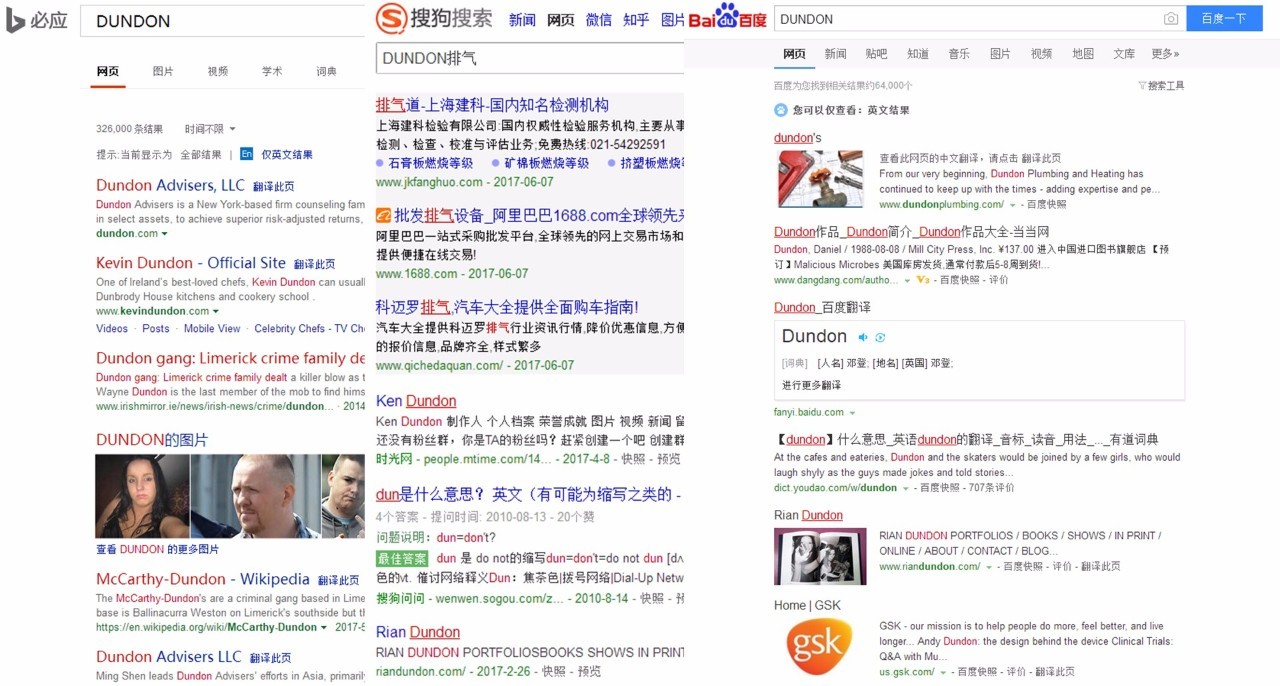
Task: Open More menu in Baidu tabs
Action: 1165,54
